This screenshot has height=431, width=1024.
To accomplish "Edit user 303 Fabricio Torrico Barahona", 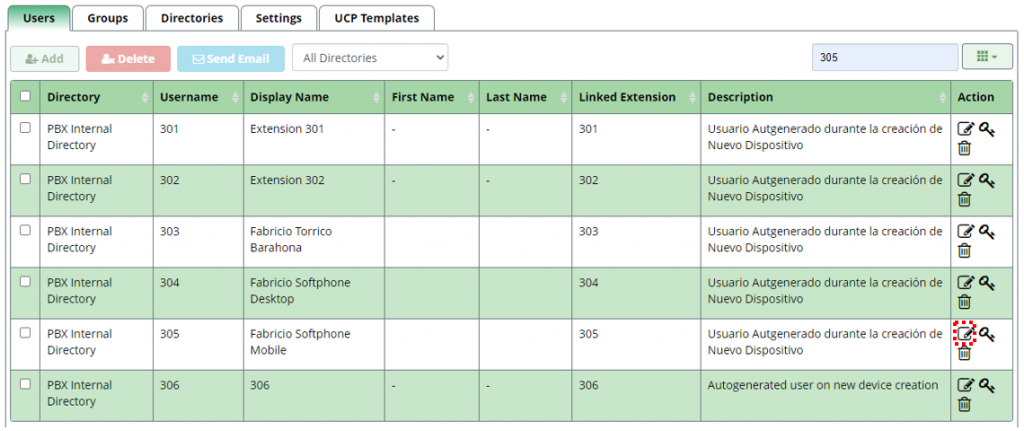I will pos(965,232).
